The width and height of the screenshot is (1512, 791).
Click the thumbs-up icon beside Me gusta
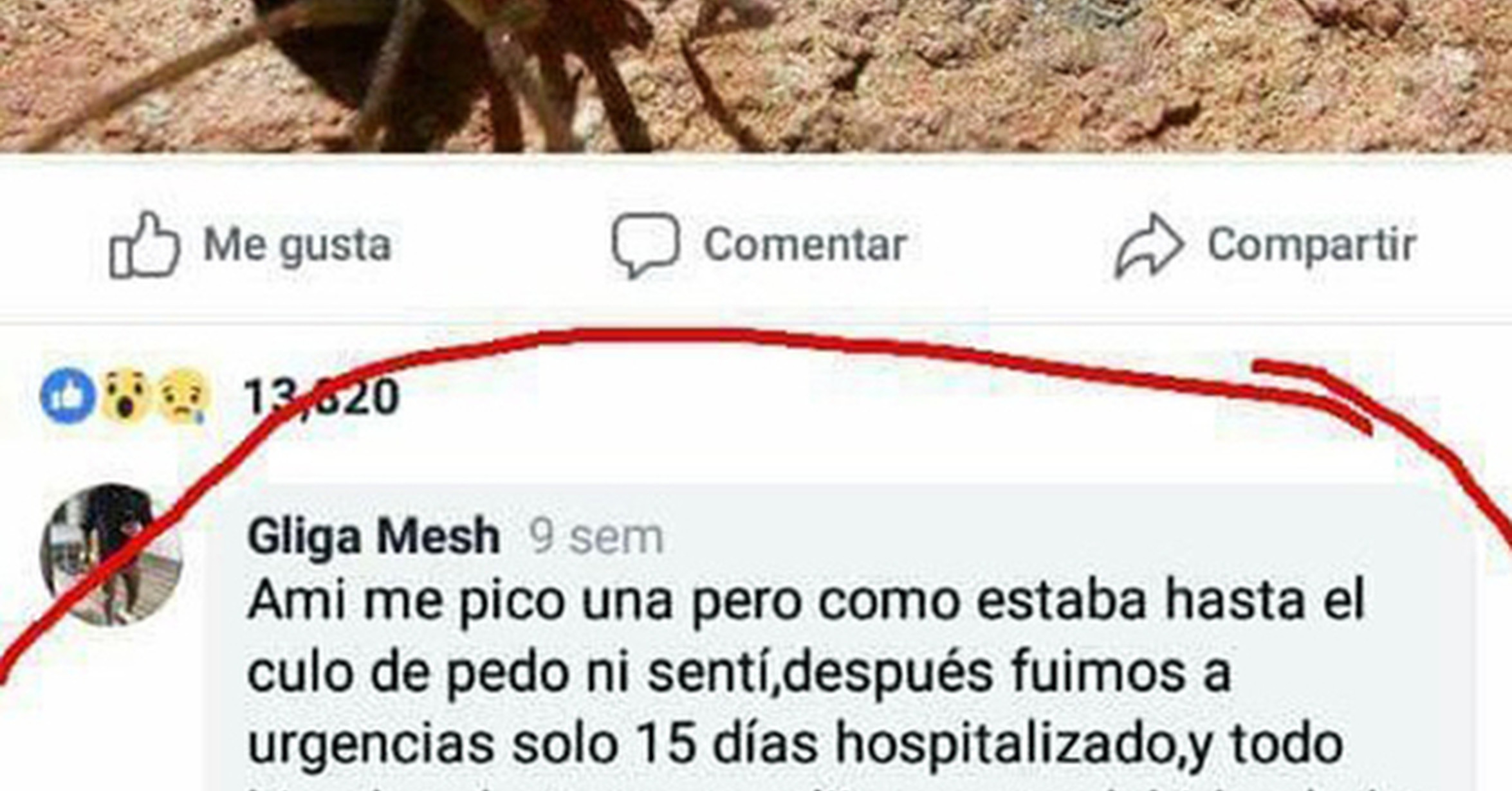pyautogui.click(x=145, y=245)
